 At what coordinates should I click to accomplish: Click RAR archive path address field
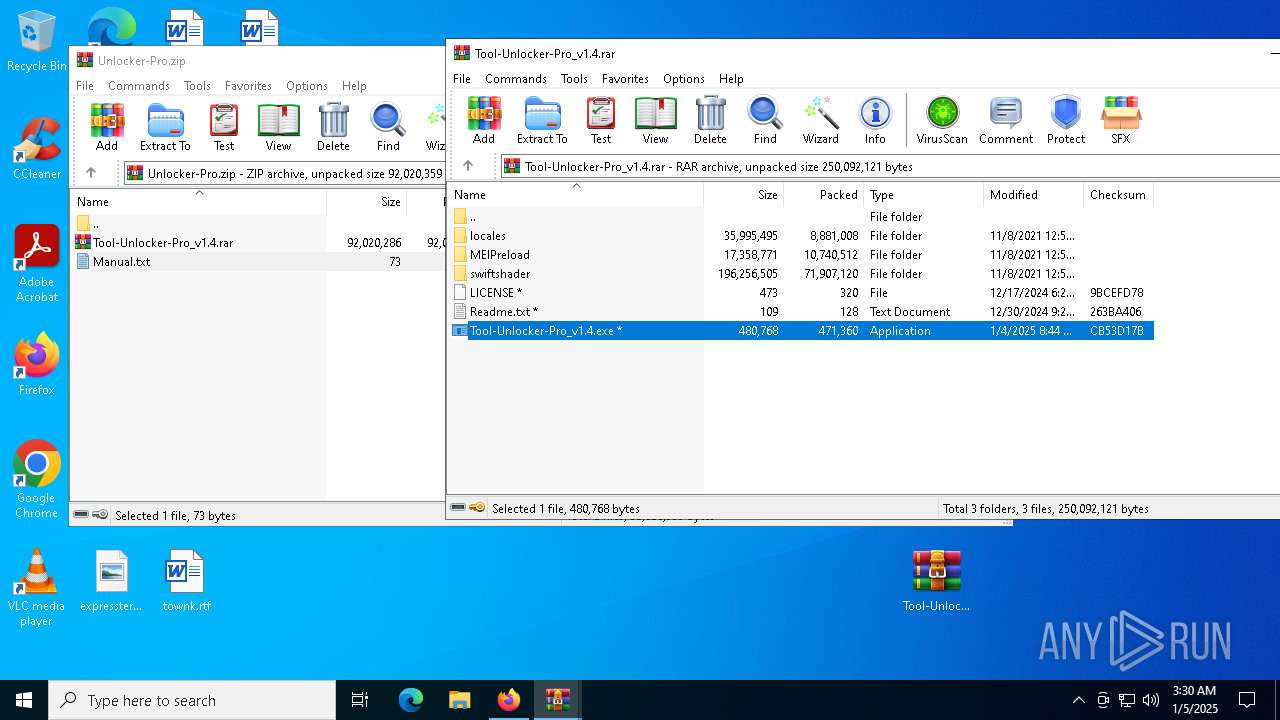click(x=890, y=167)
